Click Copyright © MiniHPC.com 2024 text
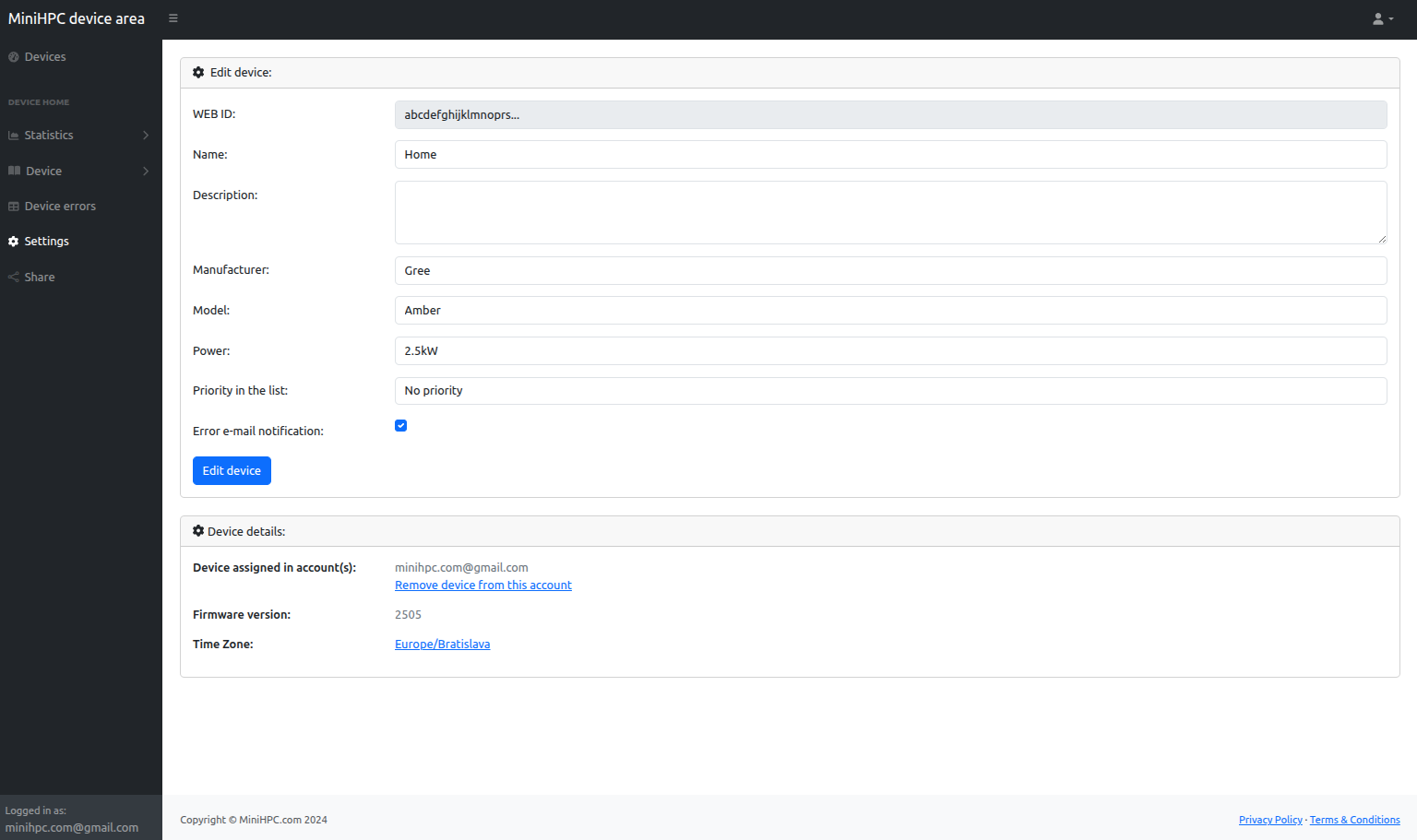The image size is (1417, 840). pyautogui.click(x=254, y=820)
